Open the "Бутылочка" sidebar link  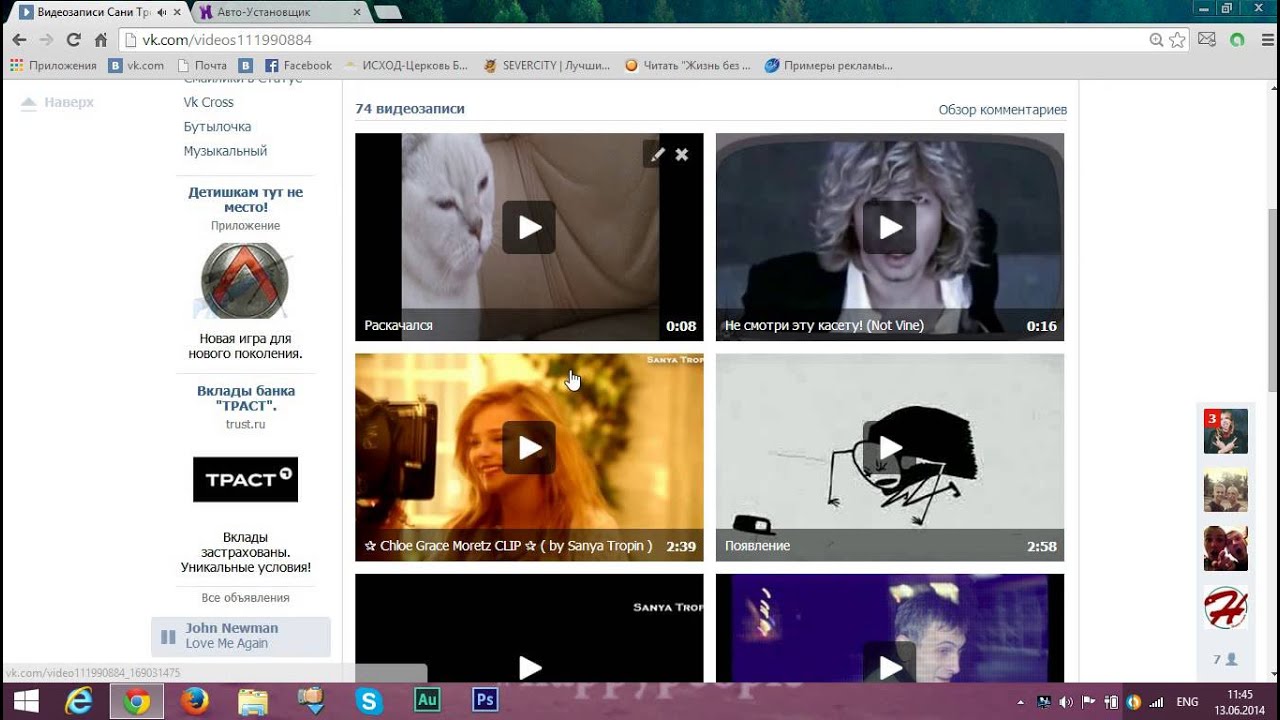[x=217, y=127]
